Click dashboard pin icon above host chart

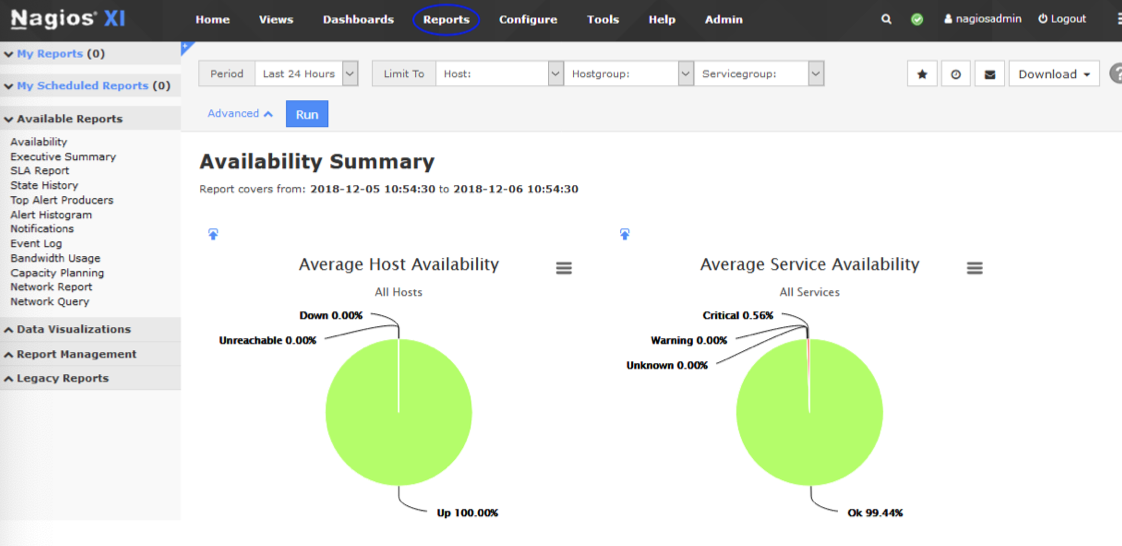[x=213, y=233]
